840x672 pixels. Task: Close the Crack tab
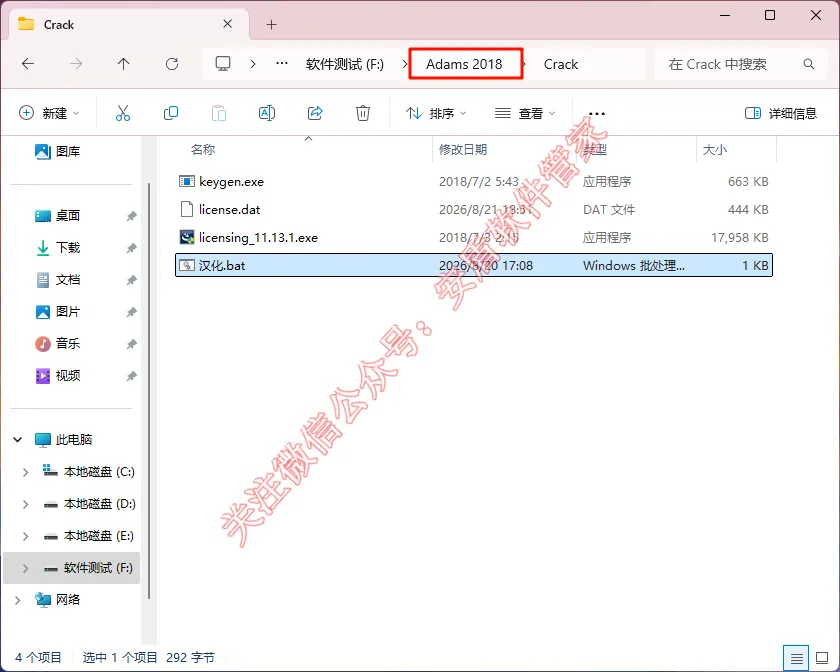(x=228, y=24)
